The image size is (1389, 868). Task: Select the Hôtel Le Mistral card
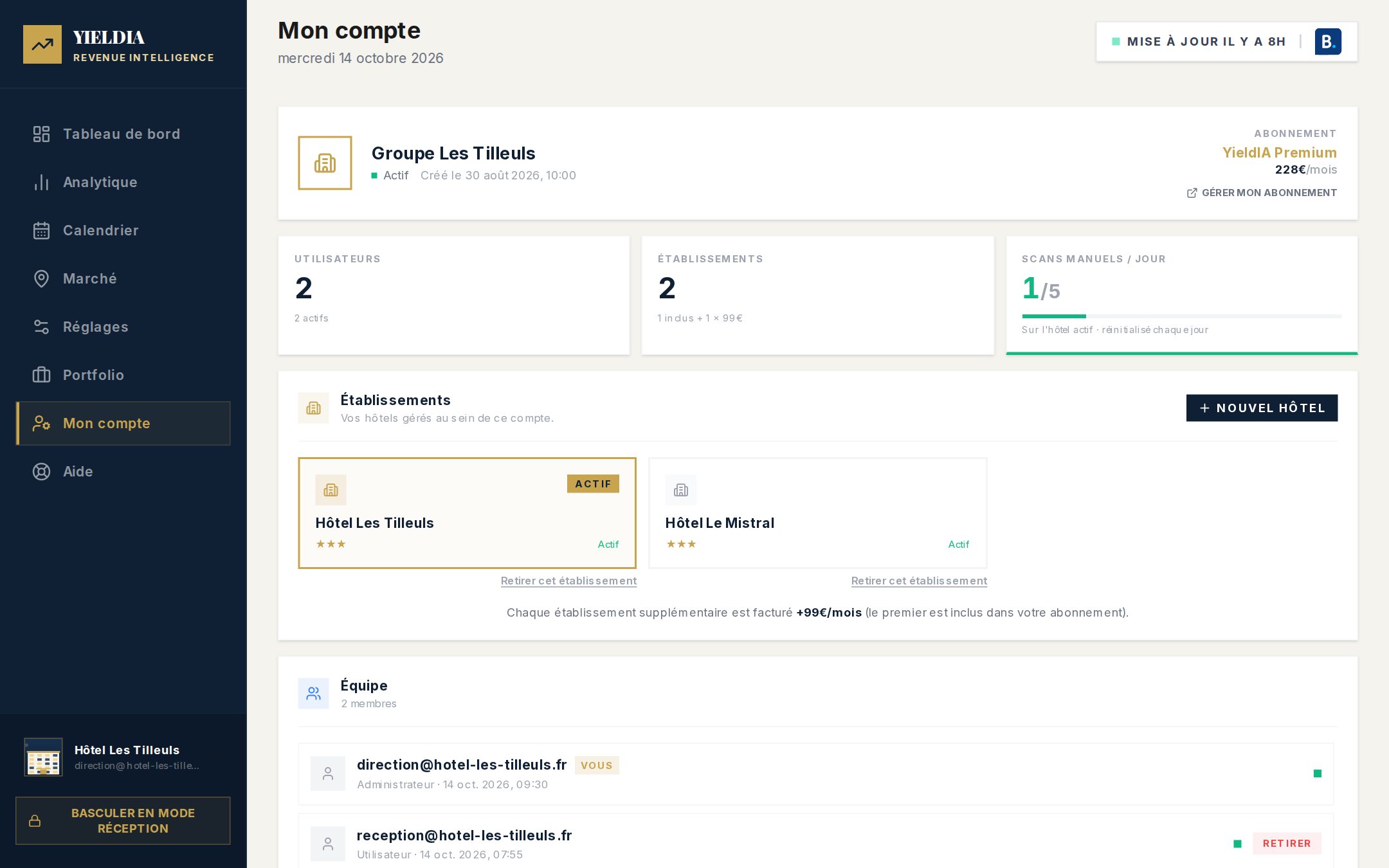pos(817,513)
